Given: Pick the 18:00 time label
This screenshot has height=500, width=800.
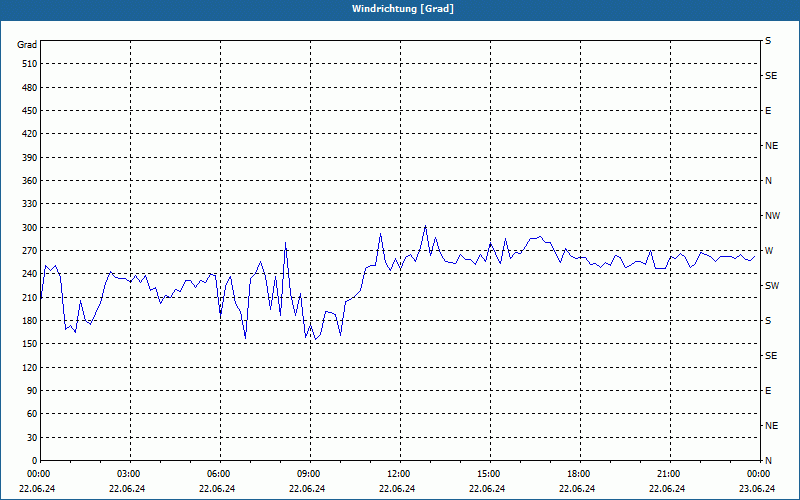Looking at the screenshot, I should click(x=580, y=473).
